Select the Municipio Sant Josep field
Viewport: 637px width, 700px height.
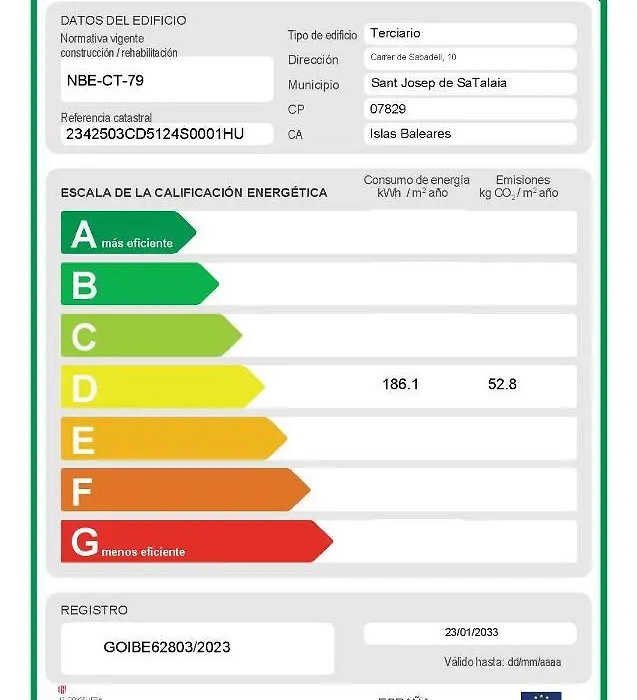point(470,83)
